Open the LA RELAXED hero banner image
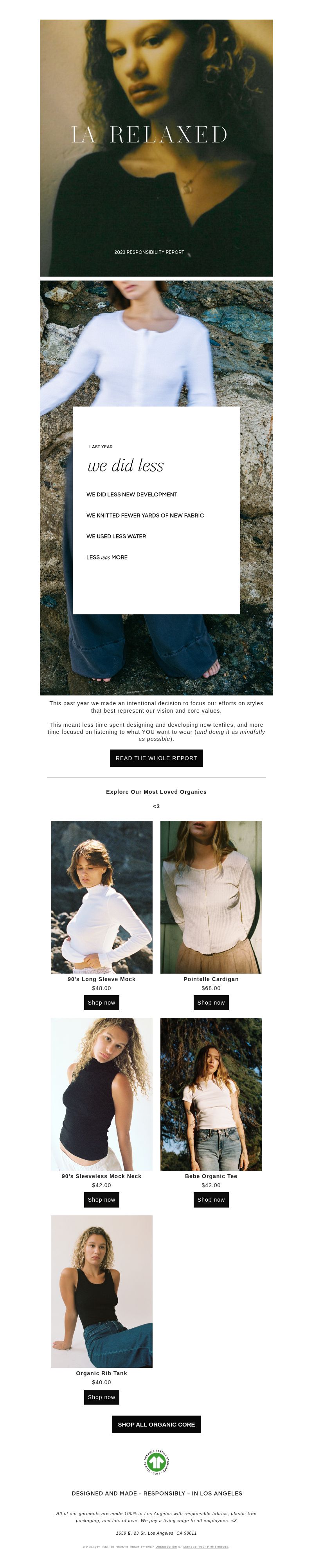 pos(156,148)
